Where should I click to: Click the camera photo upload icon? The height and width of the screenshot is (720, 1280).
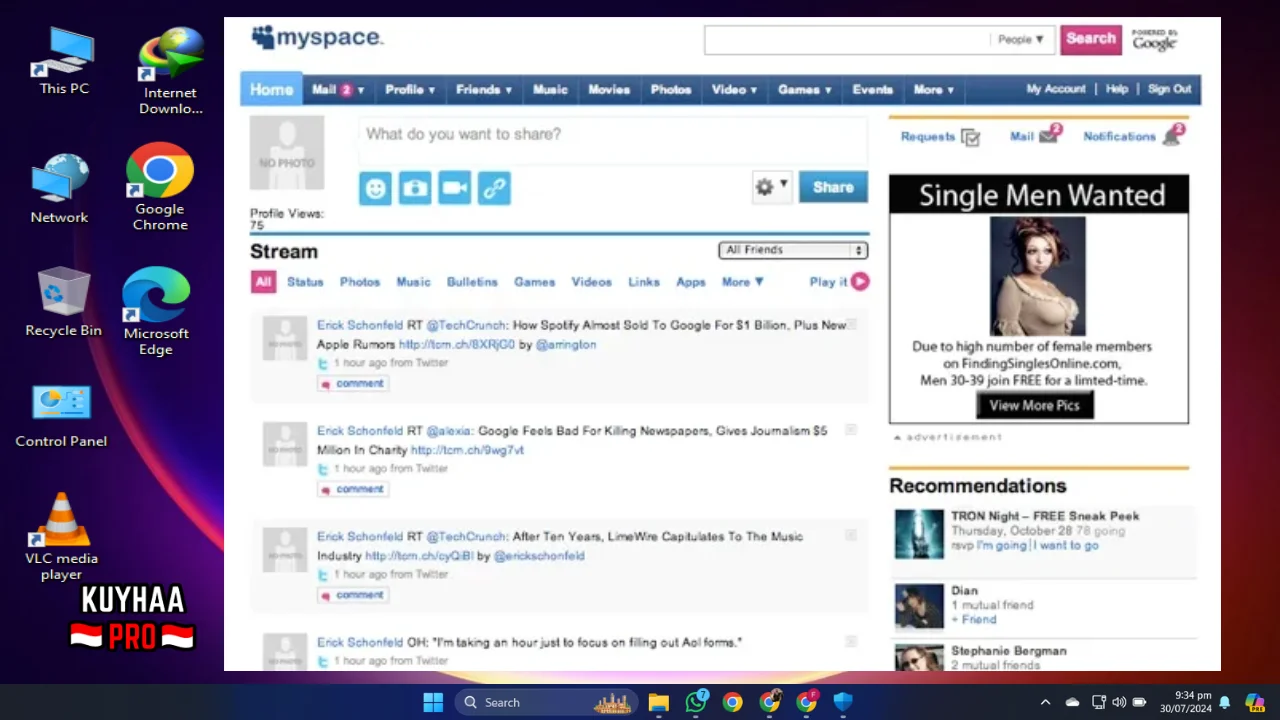coord(415,187)
